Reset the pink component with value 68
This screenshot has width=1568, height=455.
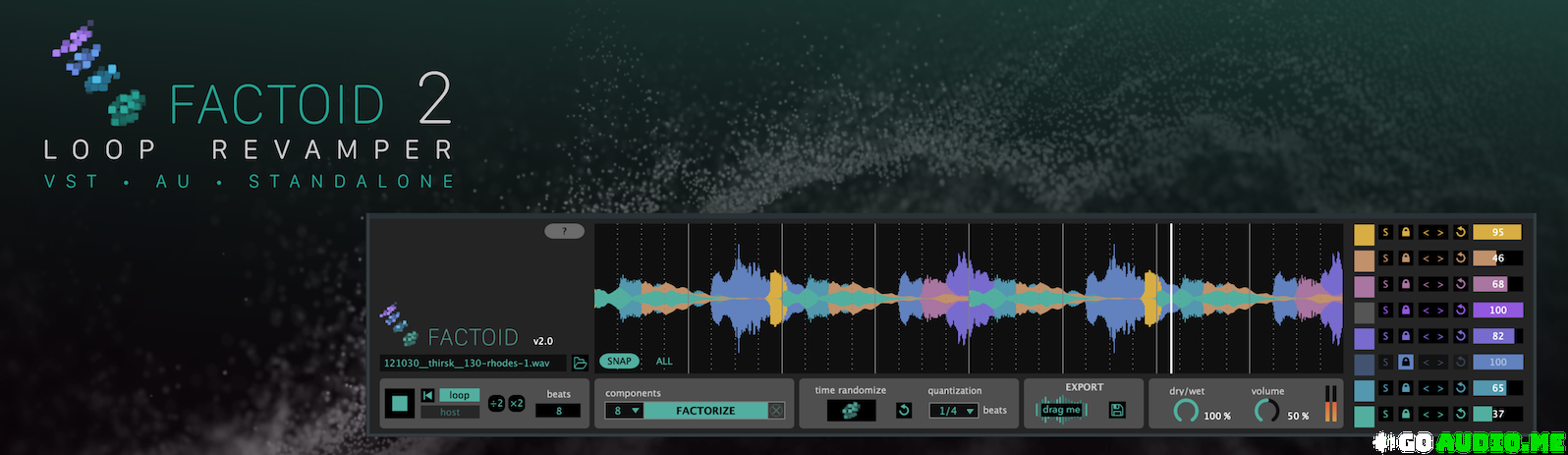pos(1460,284)
